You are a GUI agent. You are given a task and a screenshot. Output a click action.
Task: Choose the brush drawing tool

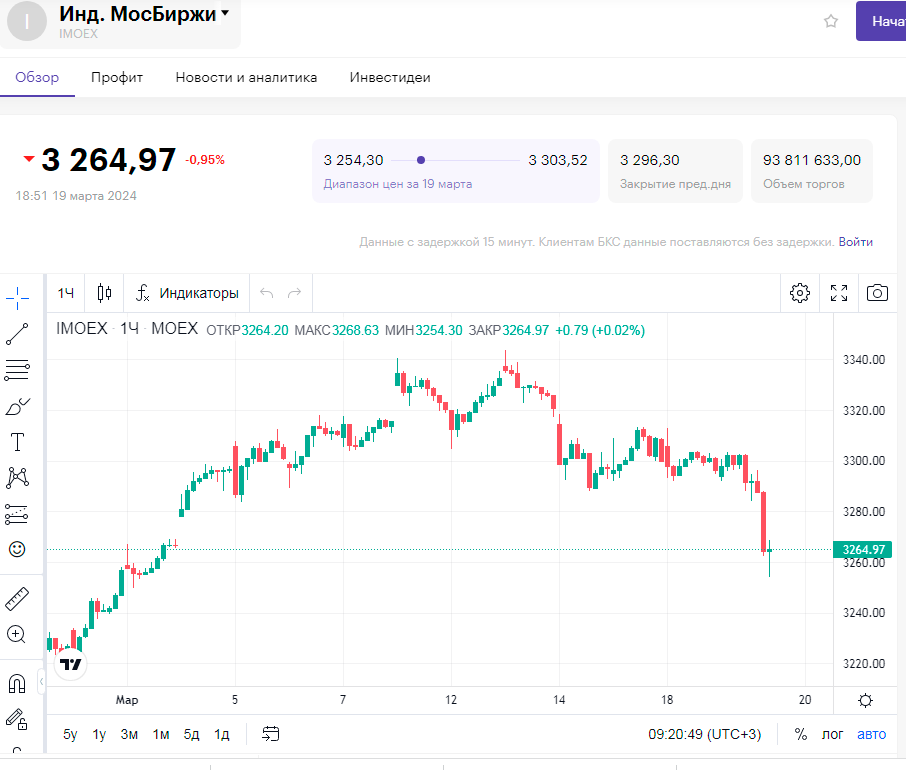click(x=17, y=406)
